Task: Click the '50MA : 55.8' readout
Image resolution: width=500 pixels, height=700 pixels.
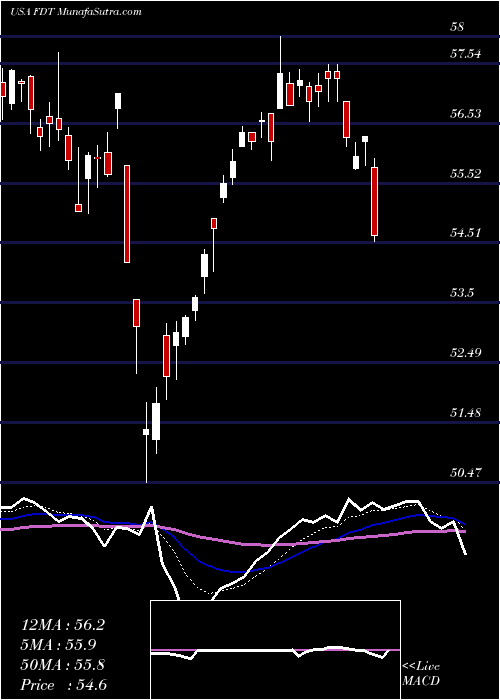Action: [63, 665]
